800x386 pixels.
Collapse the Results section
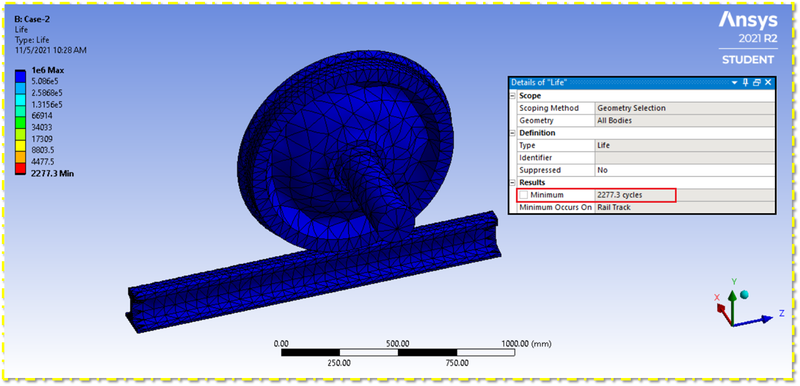[512, 183]
